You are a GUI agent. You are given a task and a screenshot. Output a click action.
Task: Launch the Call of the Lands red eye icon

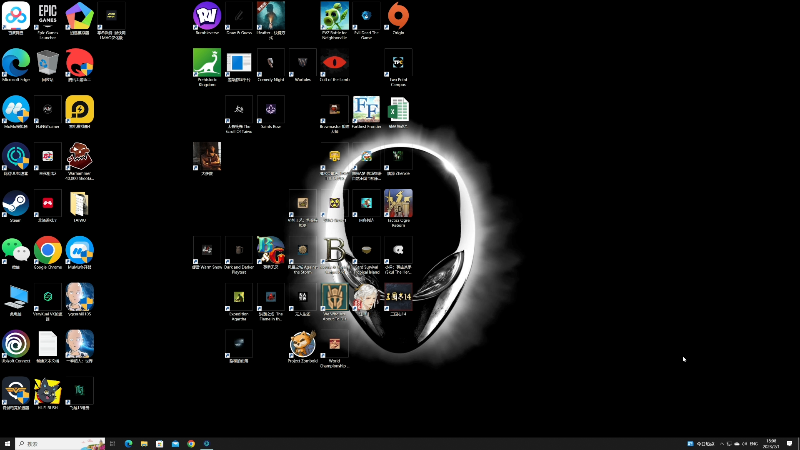tap(334, 63)
